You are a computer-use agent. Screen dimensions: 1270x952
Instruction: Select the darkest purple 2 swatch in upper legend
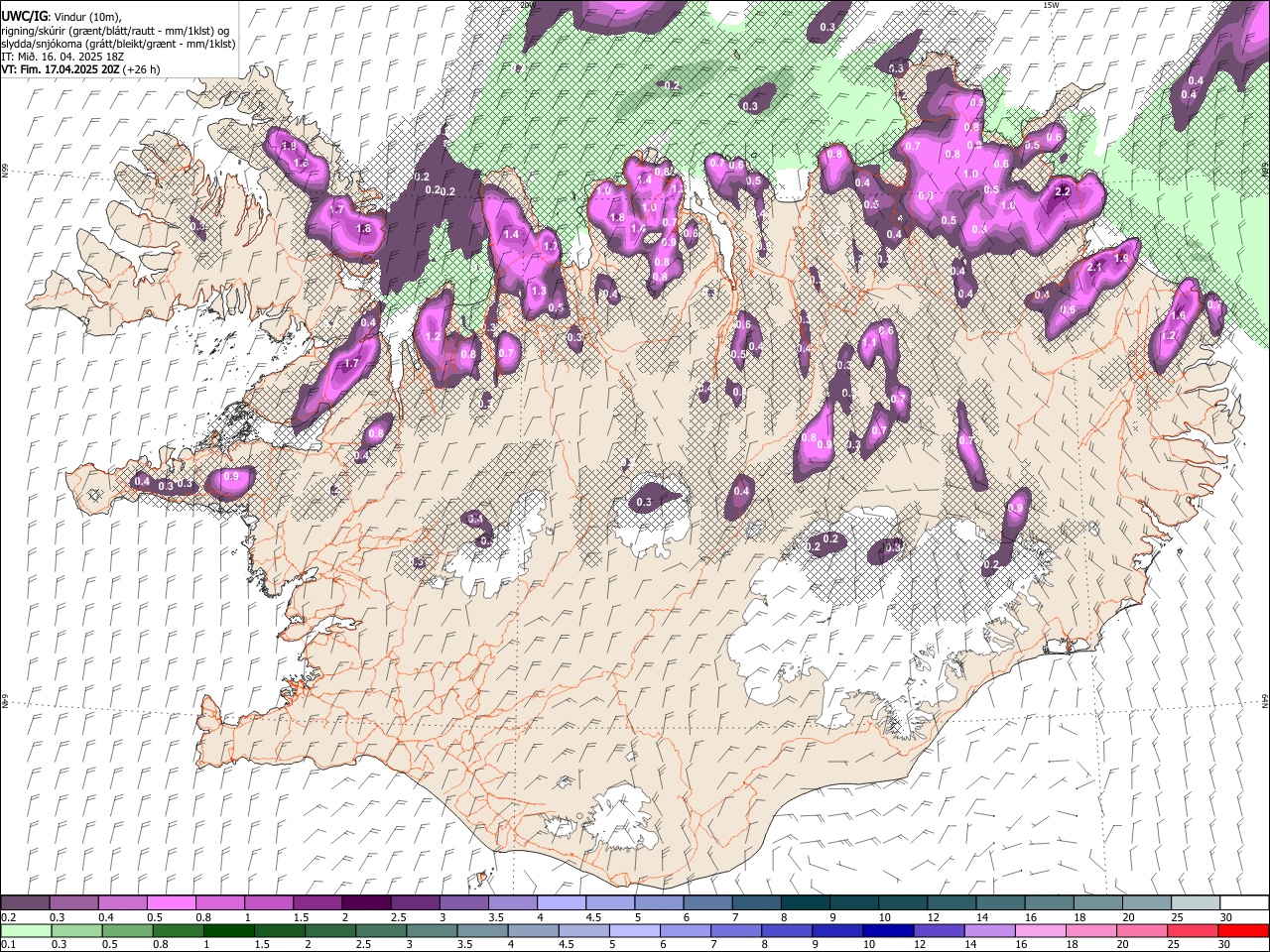pyautogui.click(x=366, y=903)
